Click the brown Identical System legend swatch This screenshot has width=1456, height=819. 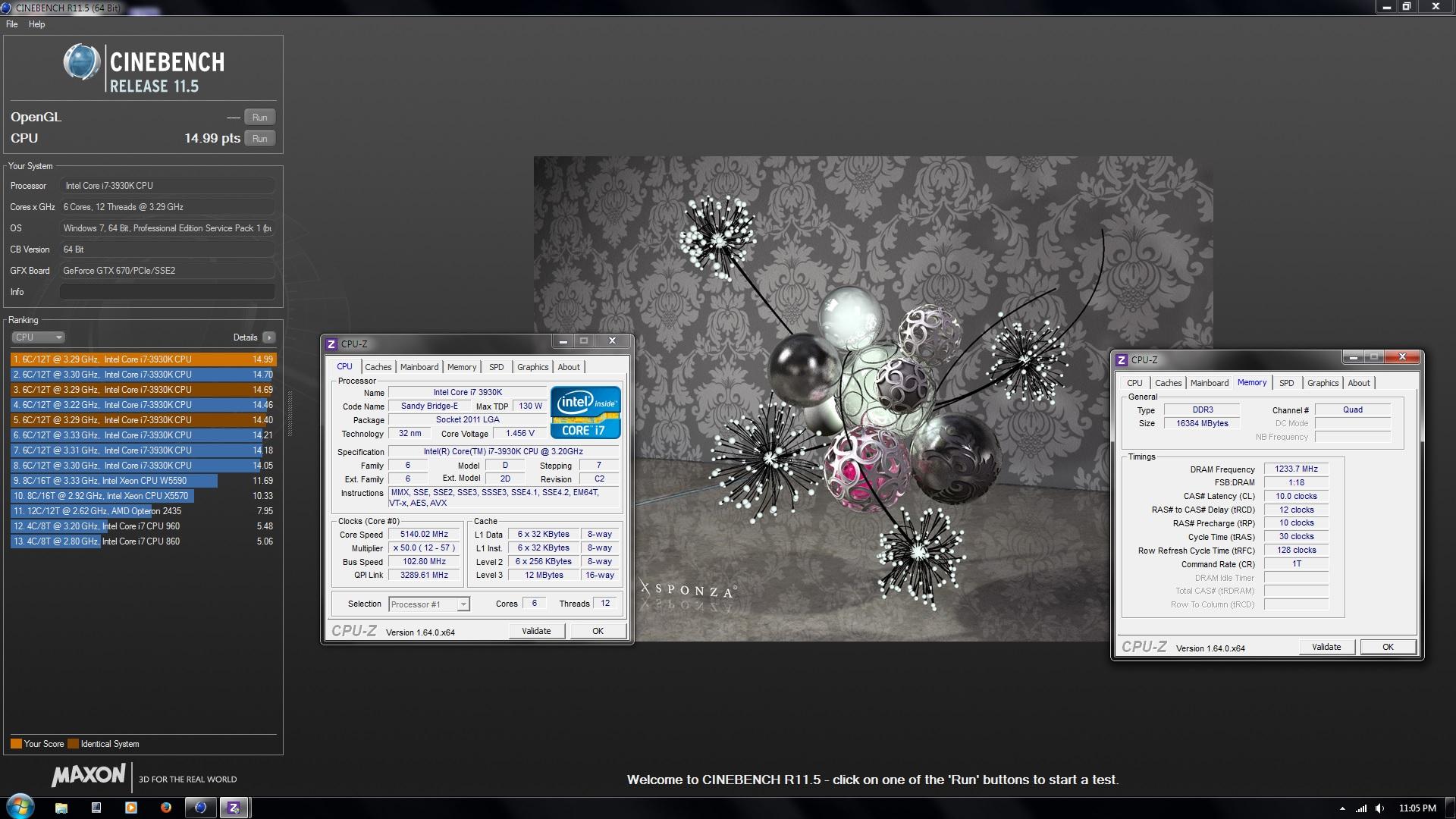[73, 744]
